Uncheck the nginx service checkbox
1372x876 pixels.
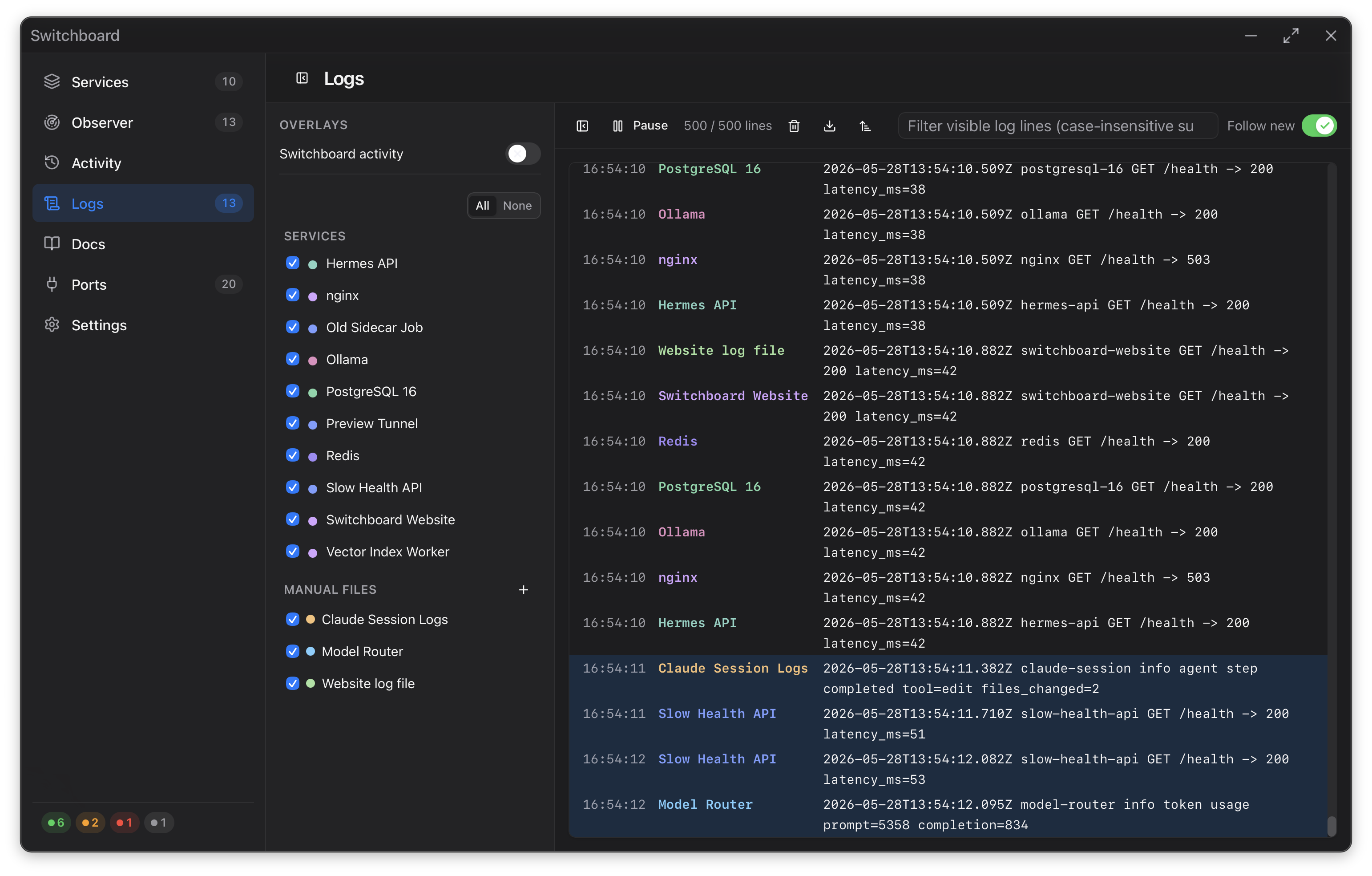293,295
